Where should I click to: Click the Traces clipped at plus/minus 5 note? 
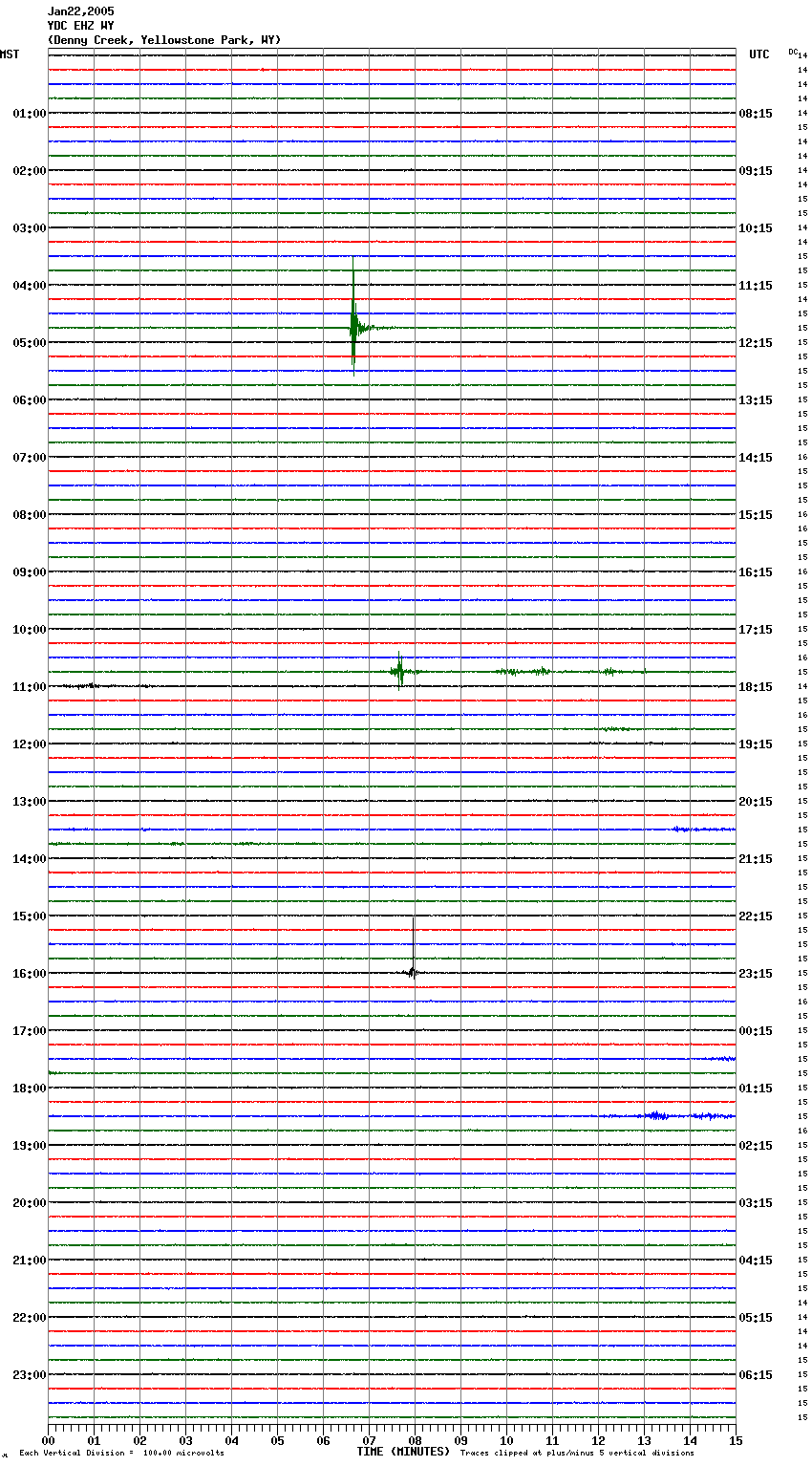coord(577,1454)
